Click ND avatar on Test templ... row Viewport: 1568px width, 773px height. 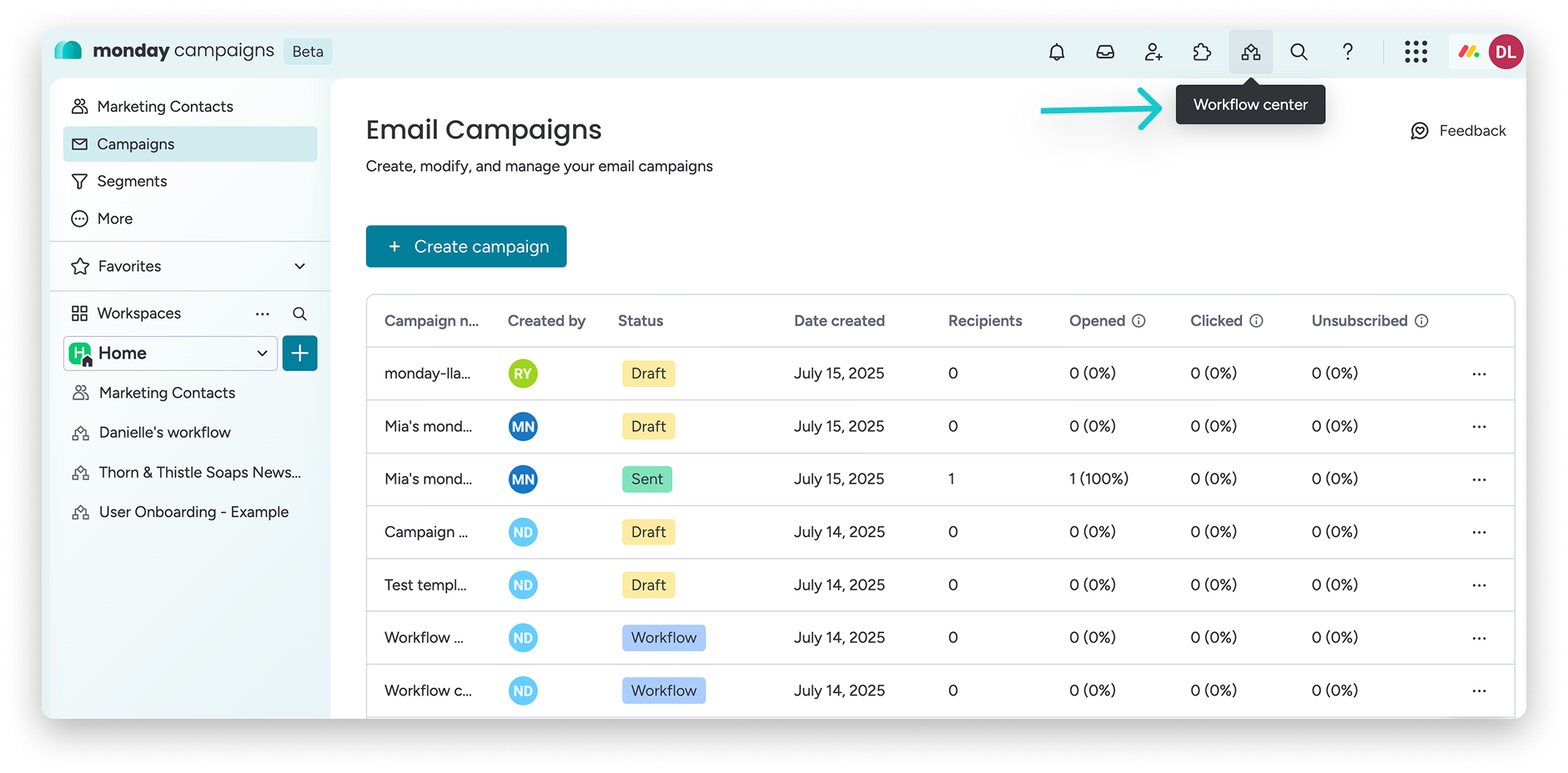pyautogui.click(x=523, y=585)
